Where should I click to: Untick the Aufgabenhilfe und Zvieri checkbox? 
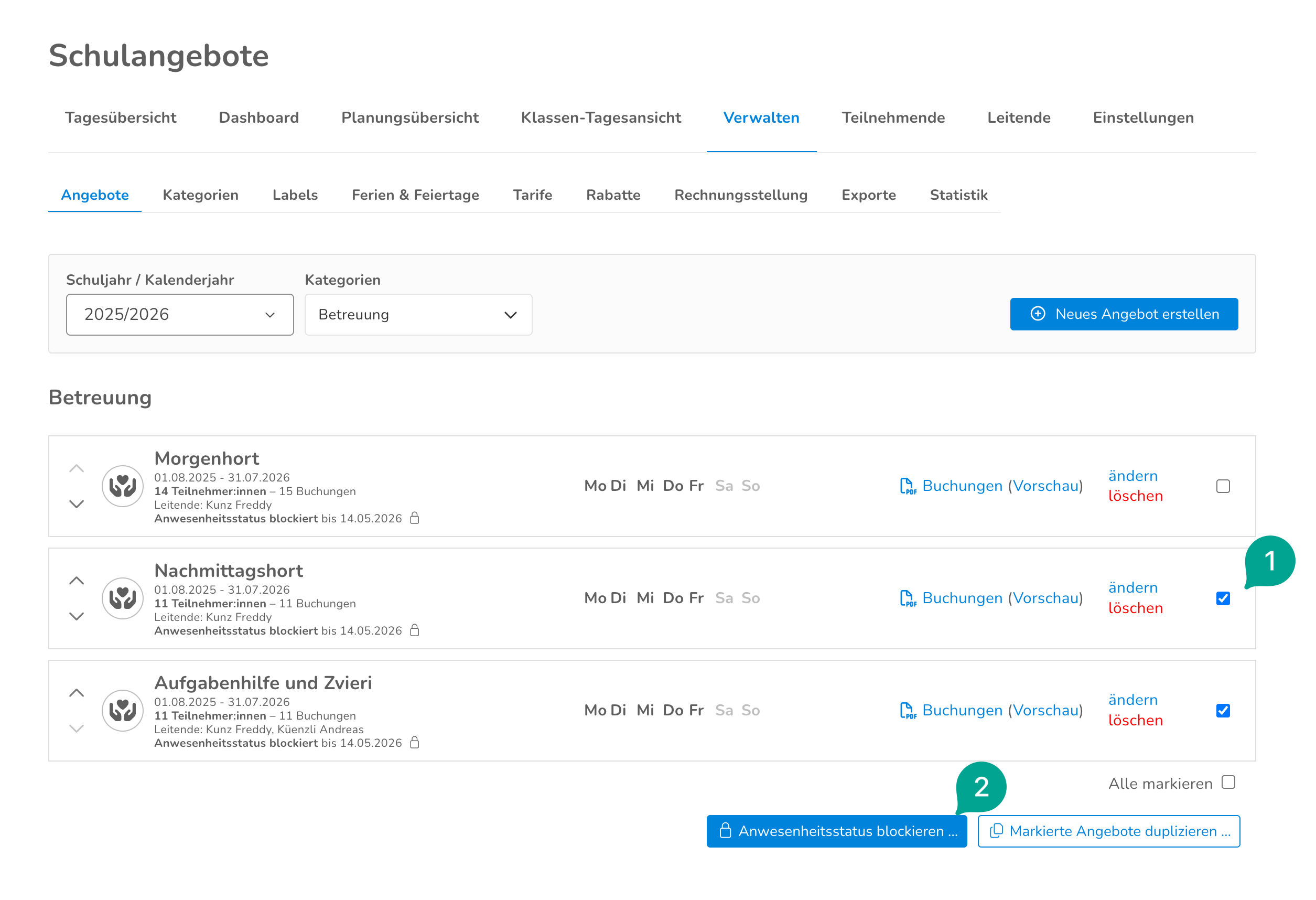[x=1223, y=710]
